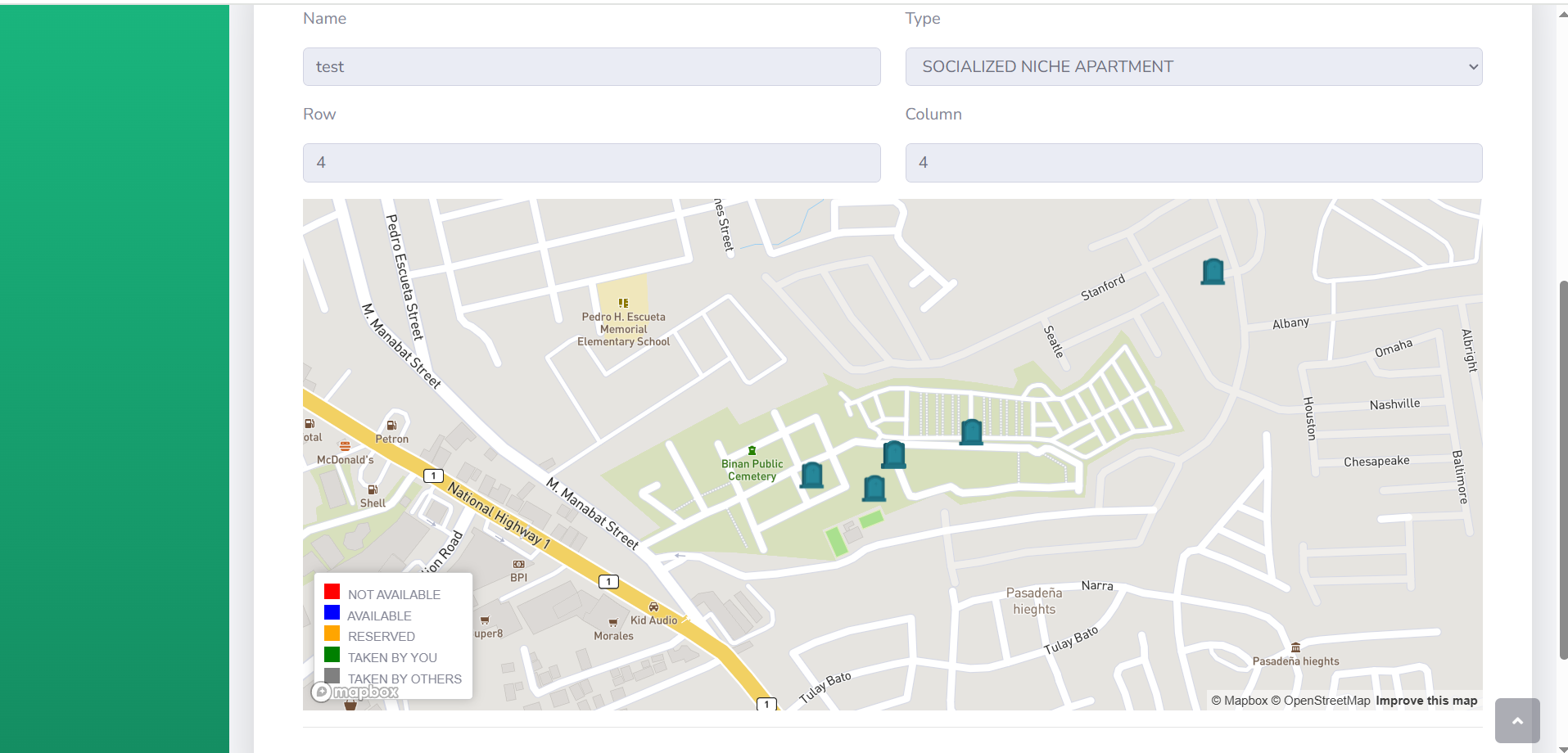Click the page vertical scrollbar thumb
Image resolution: width=1568 pixels, height=753 pixels.
tap(1563, 470)
